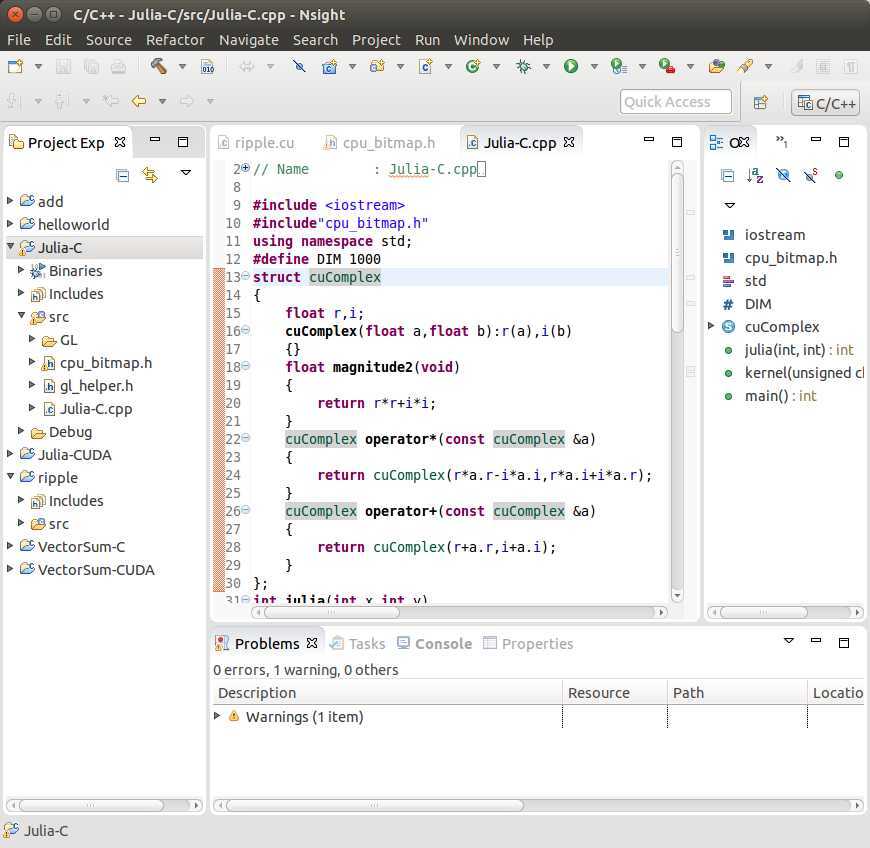Click the Quick Access input field
870x848 pixels.
click(675, 102)
